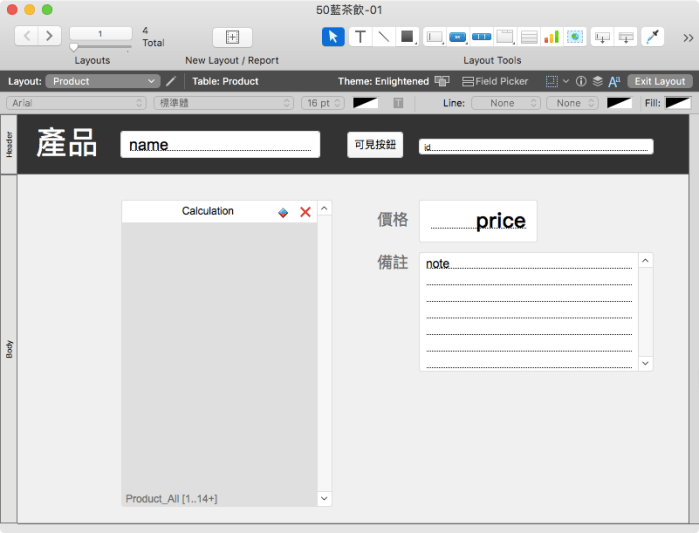Screen dimensions: 699x533
Task: Activate the Format Painter eyedropper
Action: (x=652, y=37)
